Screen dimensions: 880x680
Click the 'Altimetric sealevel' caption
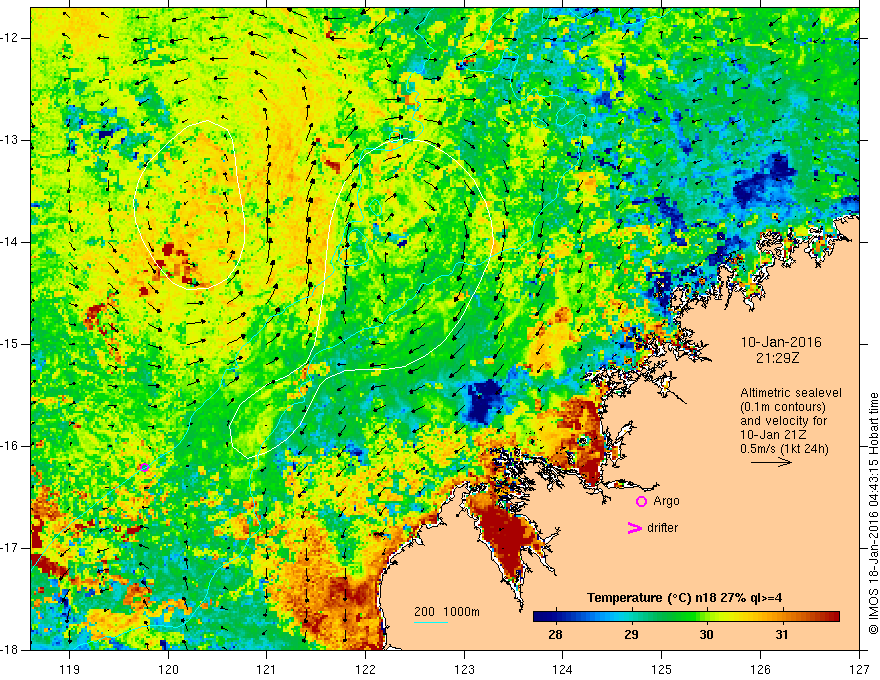[x=791, y=393]
